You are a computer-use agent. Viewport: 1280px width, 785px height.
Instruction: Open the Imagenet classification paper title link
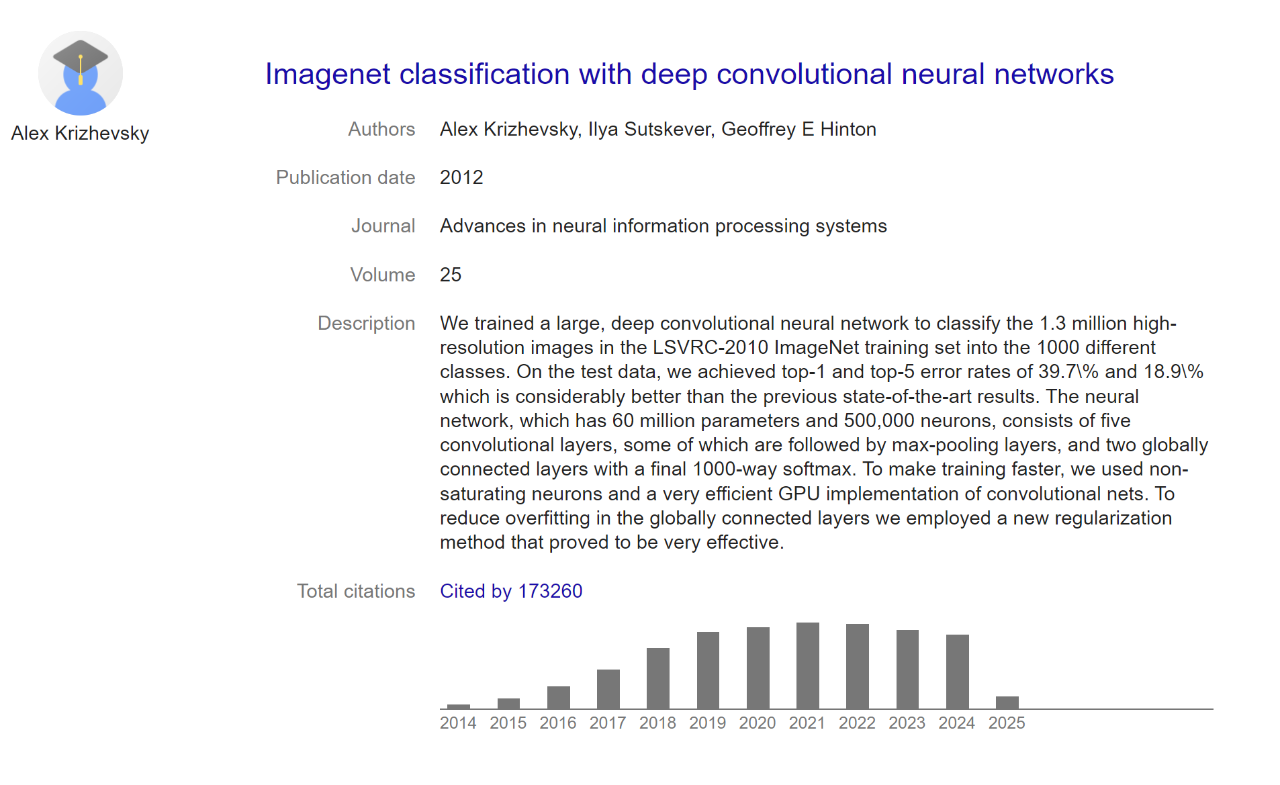click(x=689, y=74)
